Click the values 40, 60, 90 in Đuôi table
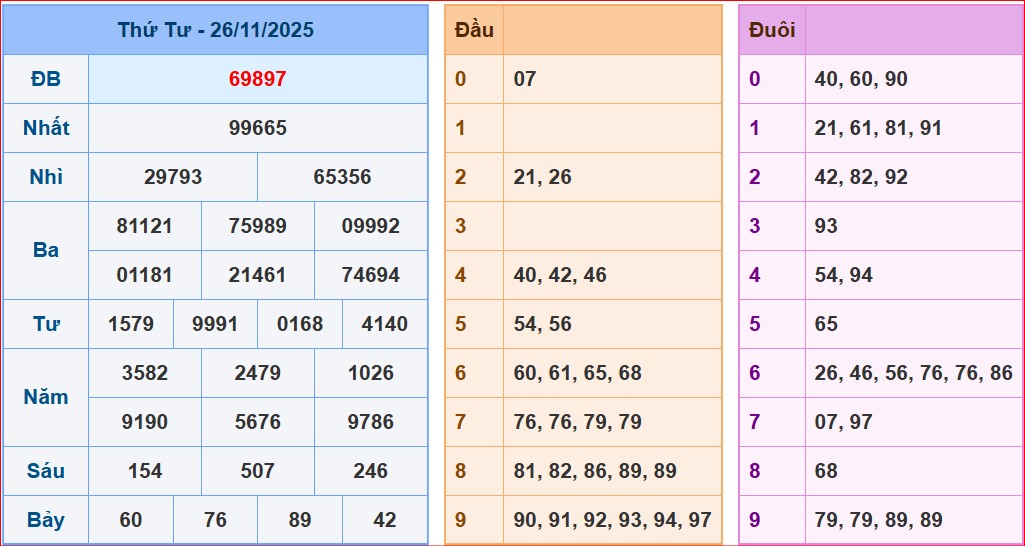Viewport: 1025px width, 546px height. (x=861, y=79)
